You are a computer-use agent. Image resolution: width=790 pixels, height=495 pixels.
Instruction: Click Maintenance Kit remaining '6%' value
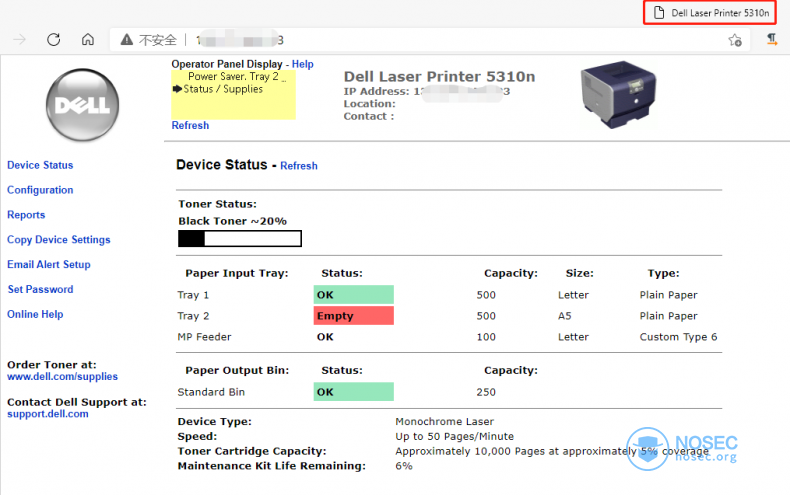tap(404, 466)
